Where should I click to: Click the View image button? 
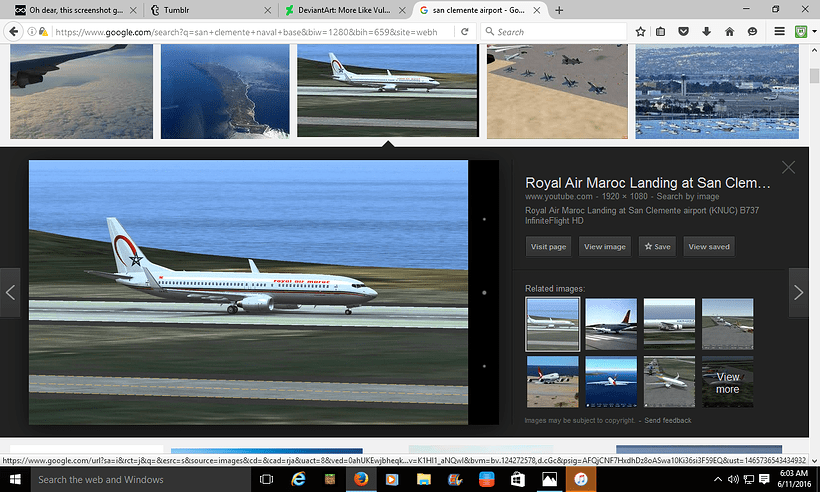point(605,247)
